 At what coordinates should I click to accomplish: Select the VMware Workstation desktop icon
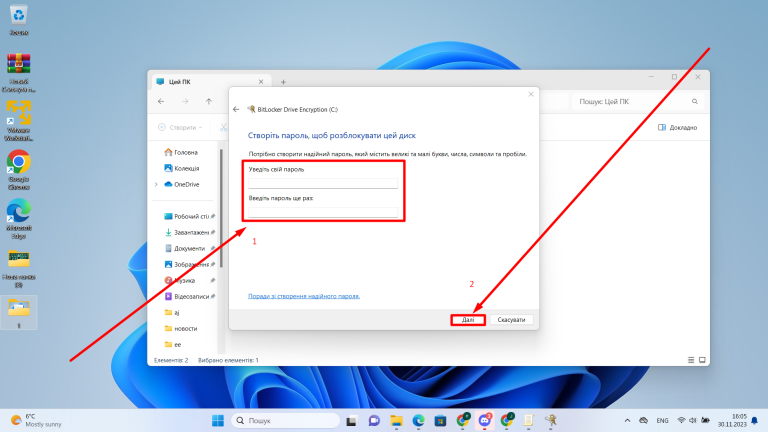(19, 121)
